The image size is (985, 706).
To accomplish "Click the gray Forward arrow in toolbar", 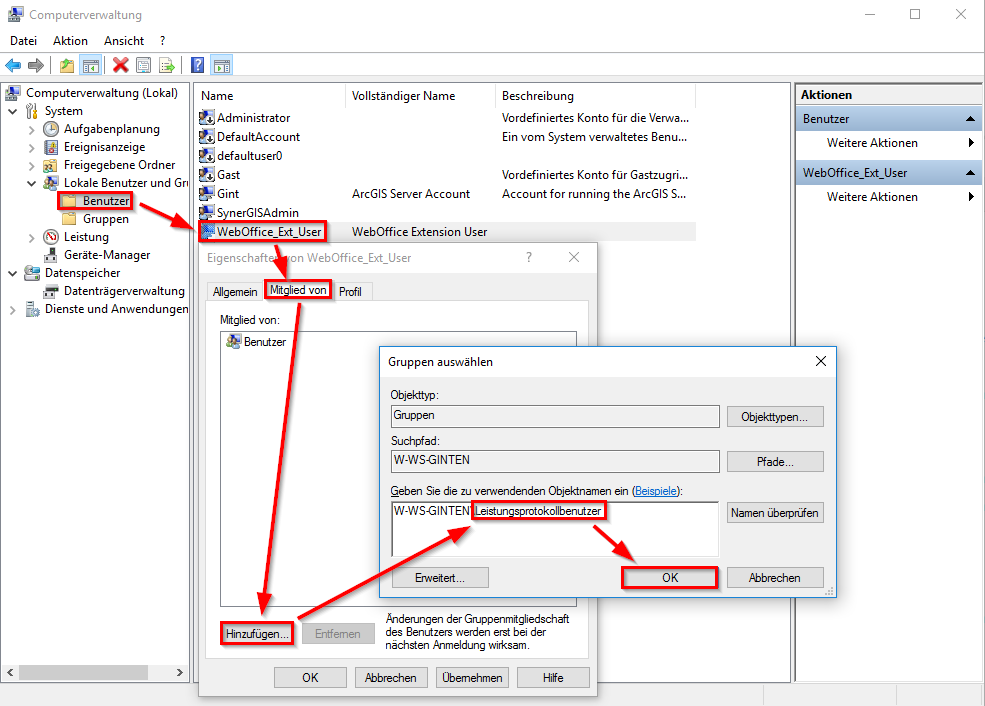I will [36, 65].
